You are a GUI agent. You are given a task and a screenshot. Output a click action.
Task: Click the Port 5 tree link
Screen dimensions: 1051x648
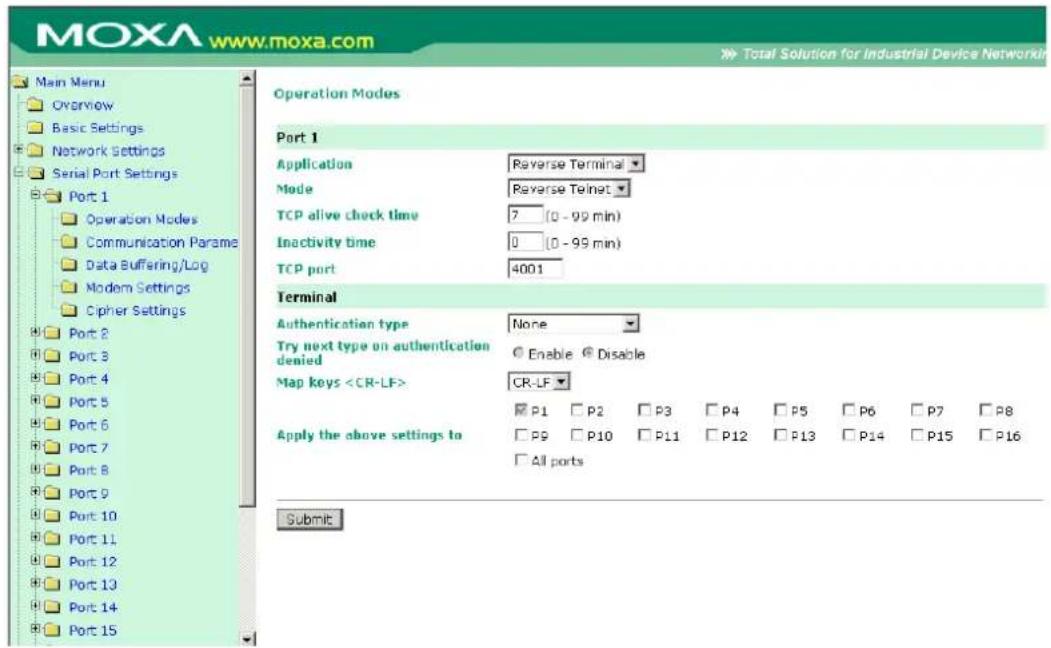click(x=88, y=402)
